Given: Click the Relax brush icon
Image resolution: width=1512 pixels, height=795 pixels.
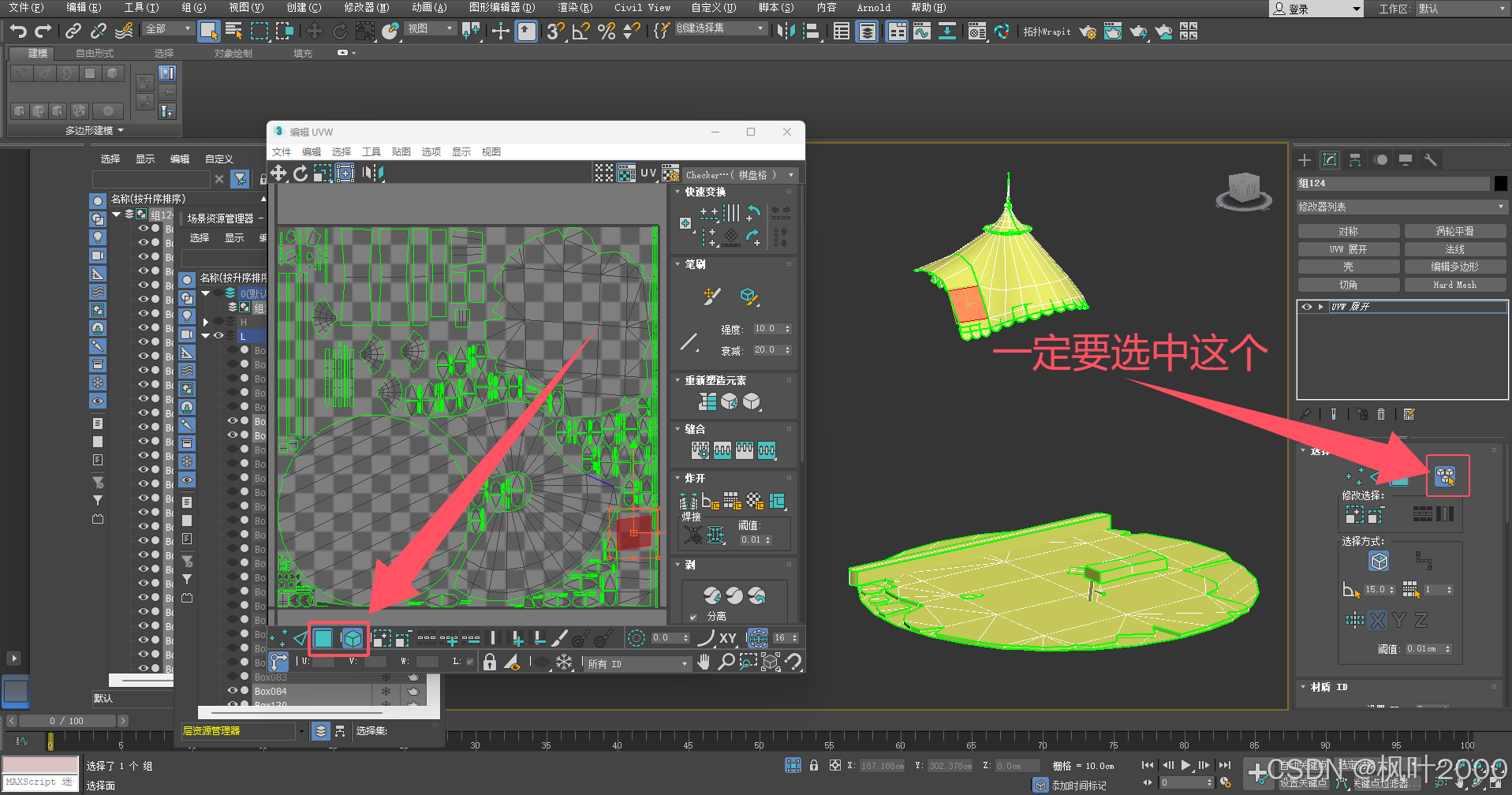Looking at the screenshot, I should [x=749, y=297].
